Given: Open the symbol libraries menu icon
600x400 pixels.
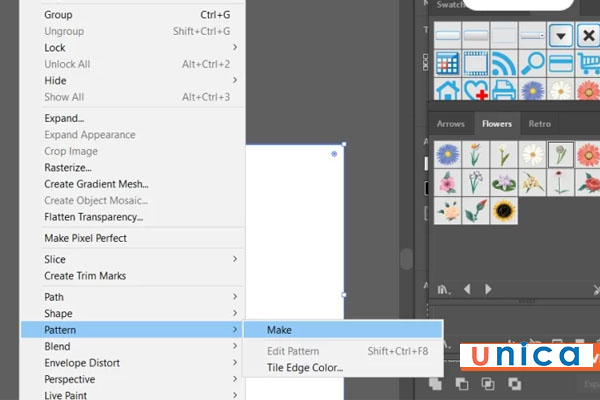Looking at the screenshot, I should (443, 289).
